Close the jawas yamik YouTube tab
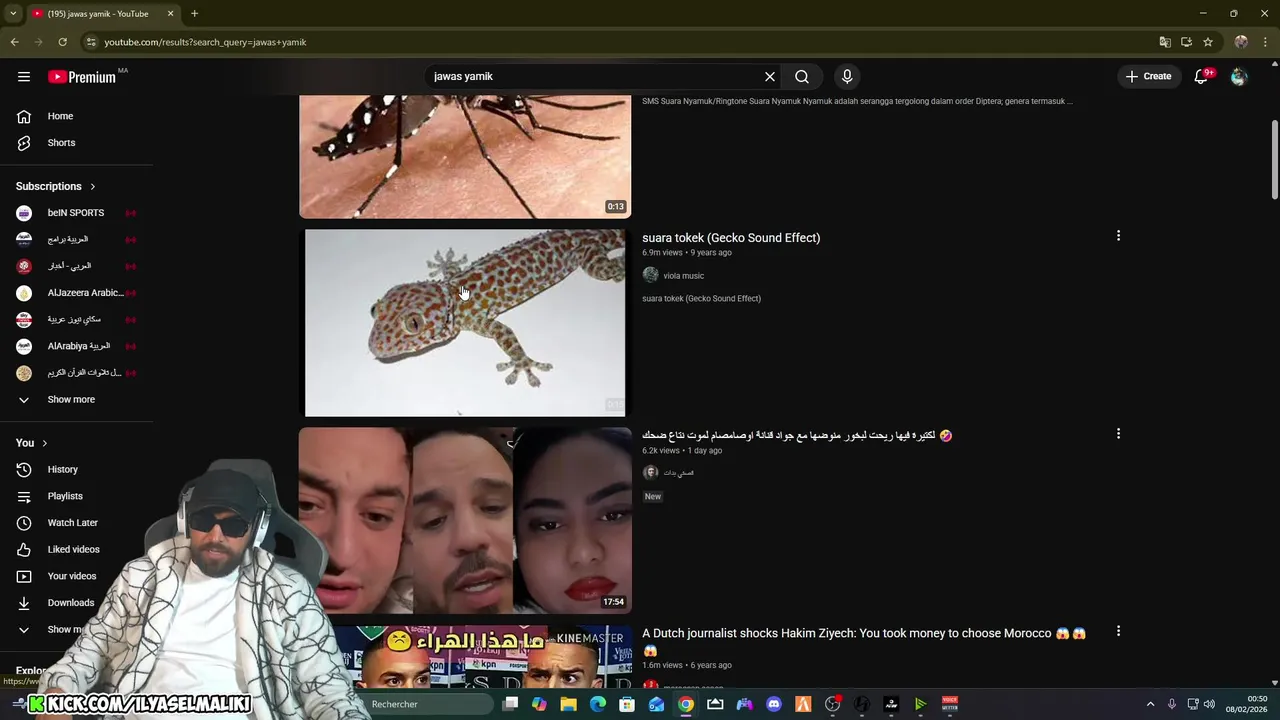 170,14
